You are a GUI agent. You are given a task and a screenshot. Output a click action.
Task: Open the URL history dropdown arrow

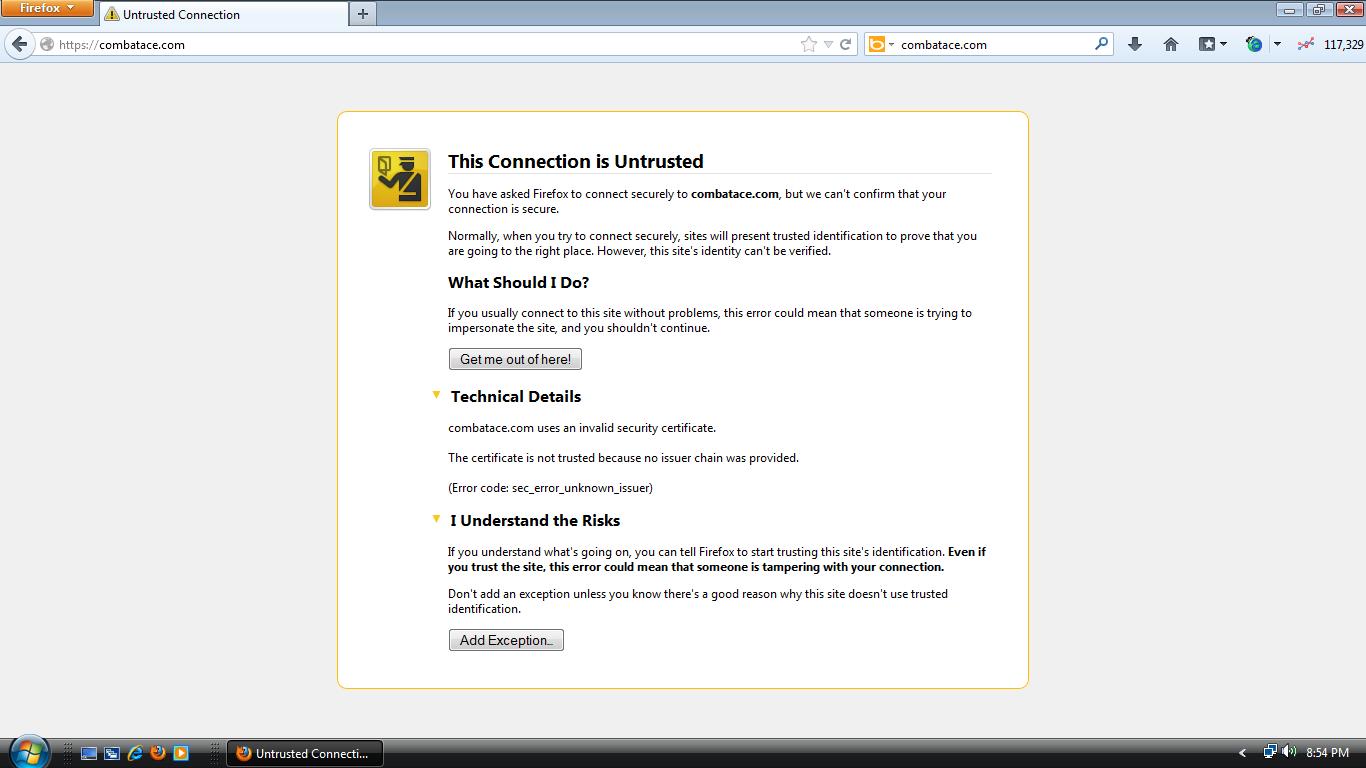(828, 44)
